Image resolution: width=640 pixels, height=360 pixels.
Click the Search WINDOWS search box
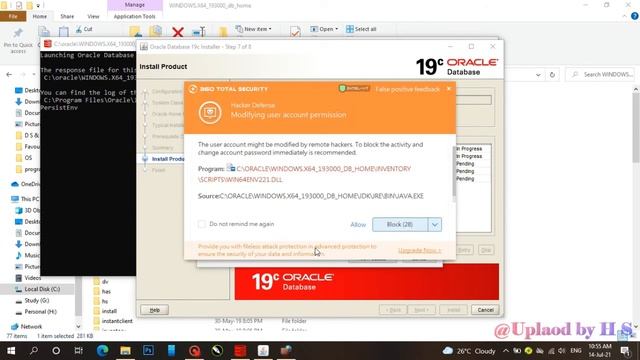coord(600,74)
